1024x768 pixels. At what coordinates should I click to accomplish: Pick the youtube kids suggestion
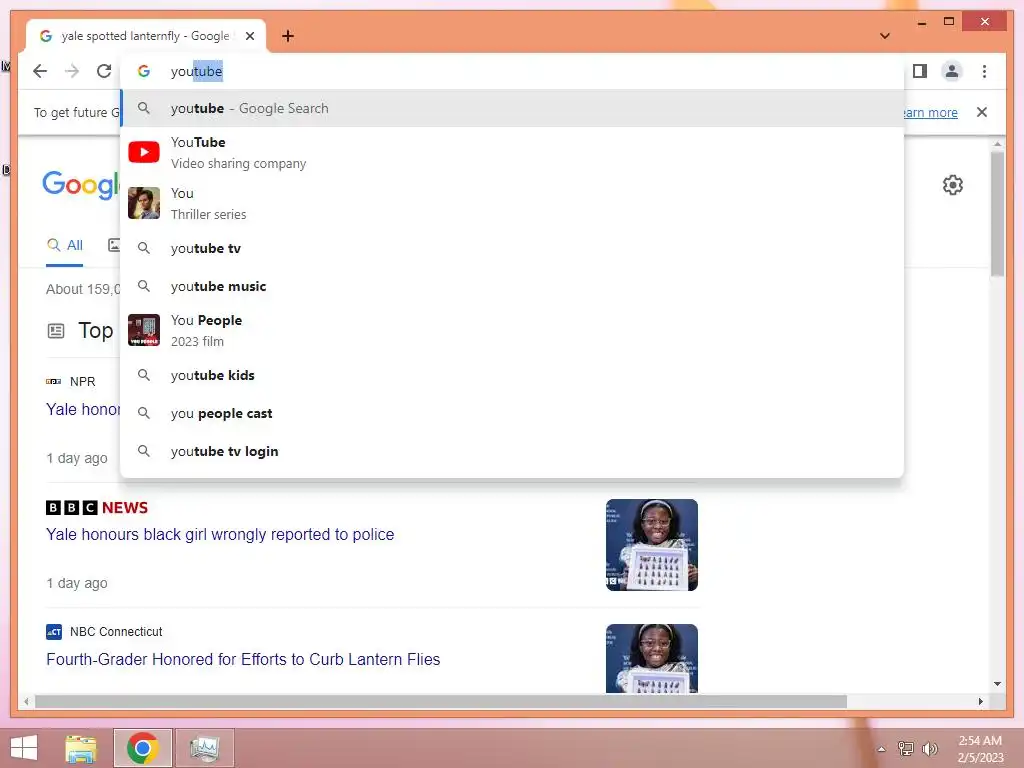click(x=513, y=376)
